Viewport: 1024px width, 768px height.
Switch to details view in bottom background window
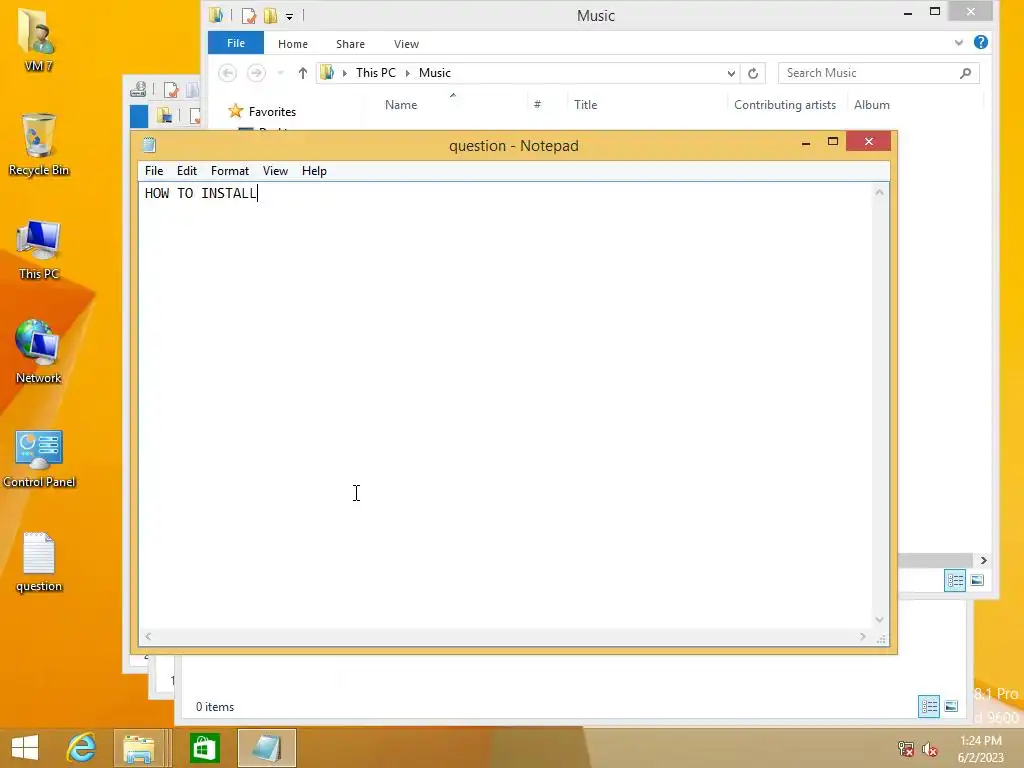coord(929,706)
